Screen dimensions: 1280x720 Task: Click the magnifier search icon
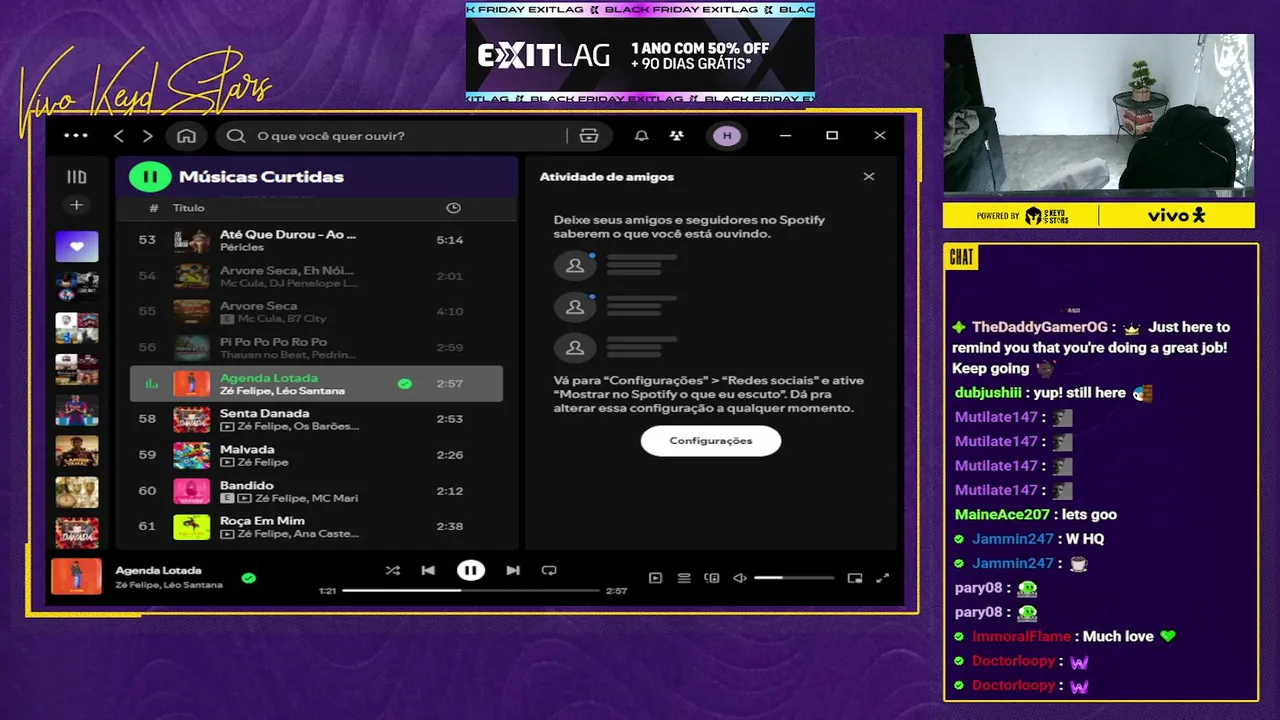[236, 136]
